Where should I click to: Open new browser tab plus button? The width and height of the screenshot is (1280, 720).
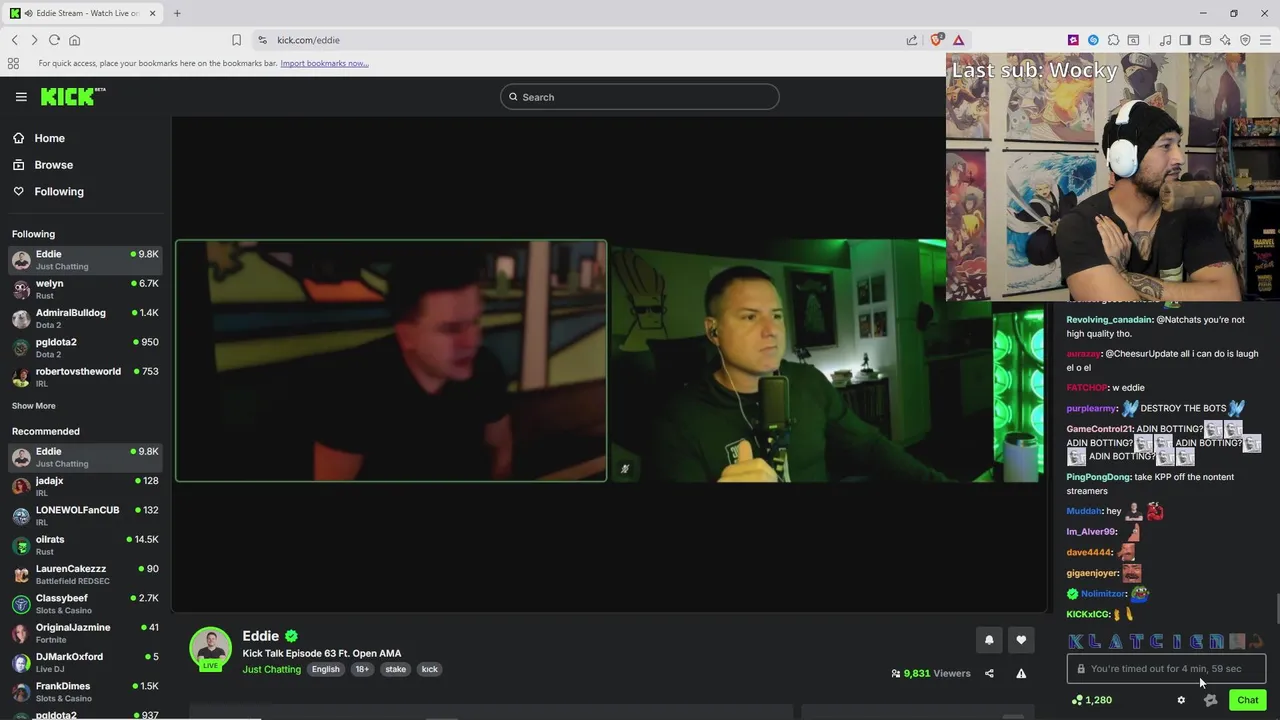point(177,13)
